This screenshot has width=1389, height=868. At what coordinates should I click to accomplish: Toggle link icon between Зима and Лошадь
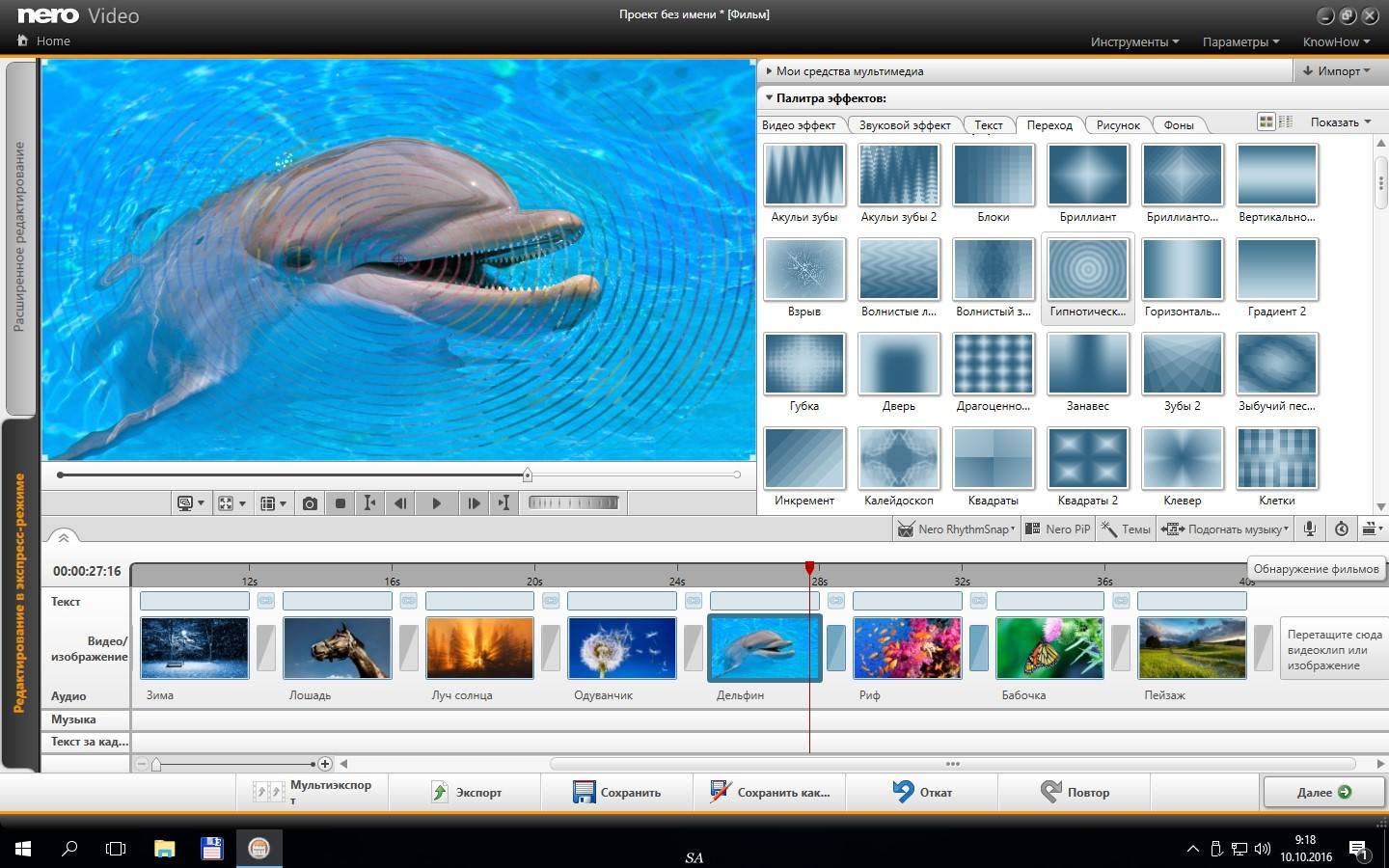pyautogui.click(x=266, y=601)
